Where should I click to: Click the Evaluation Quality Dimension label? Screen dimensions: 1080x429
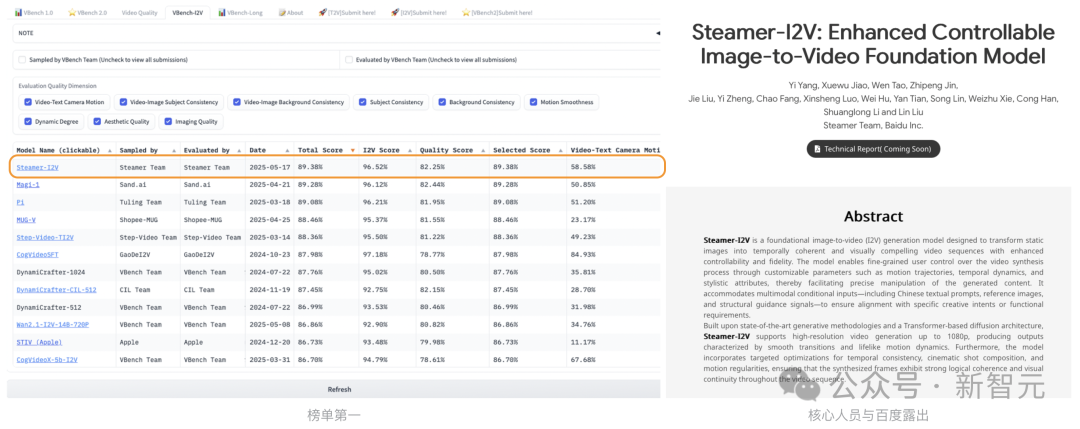click(58, 86)
